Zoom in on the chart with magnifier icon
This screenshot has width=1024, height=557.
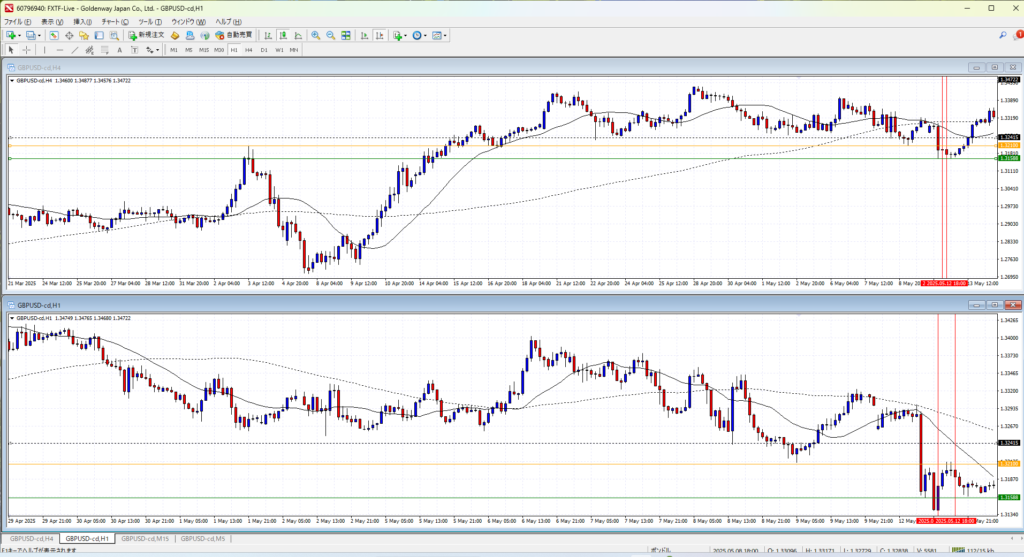[315, 35]
